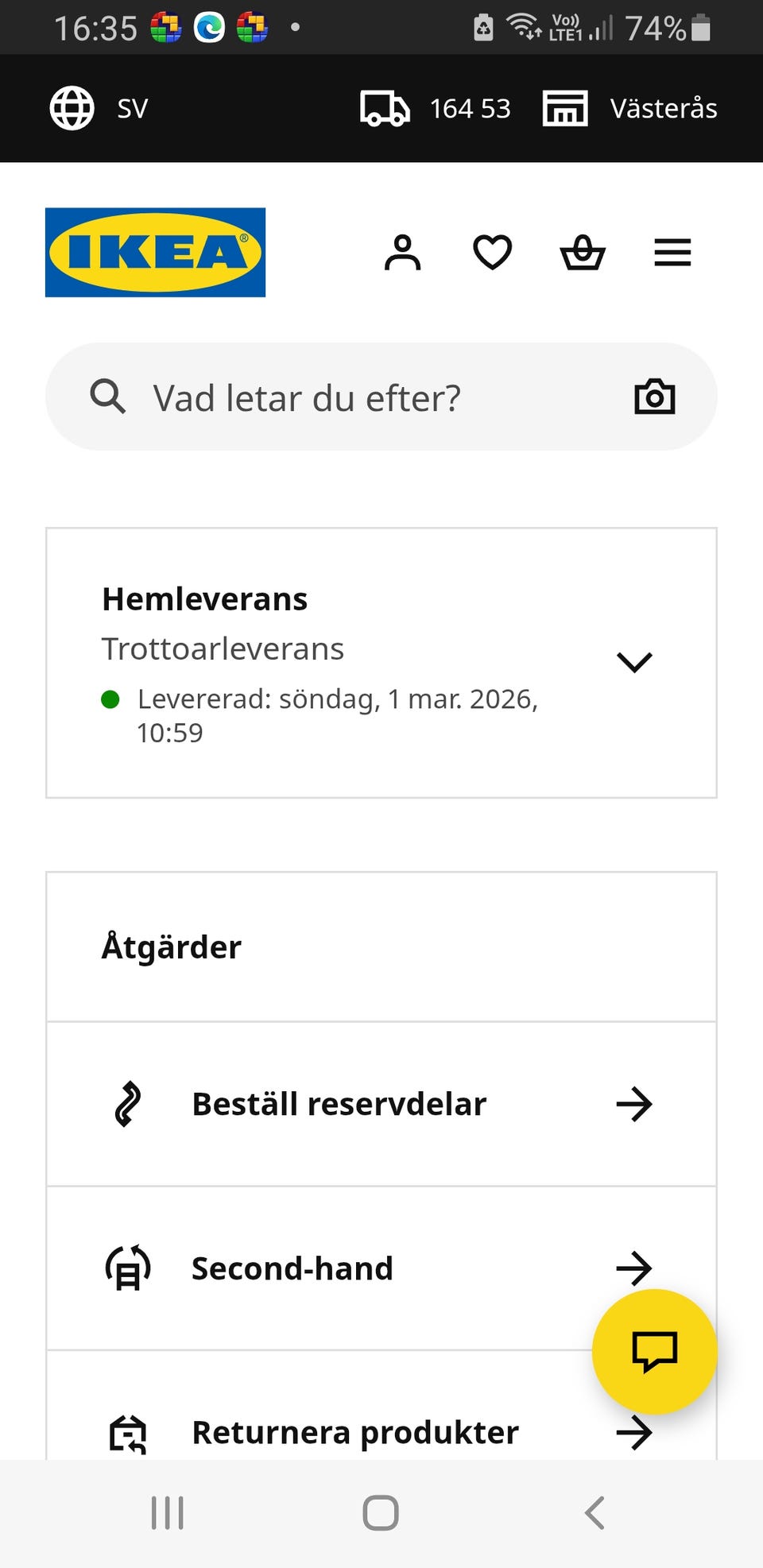Open Android recent apps button

pos(168,1512)
